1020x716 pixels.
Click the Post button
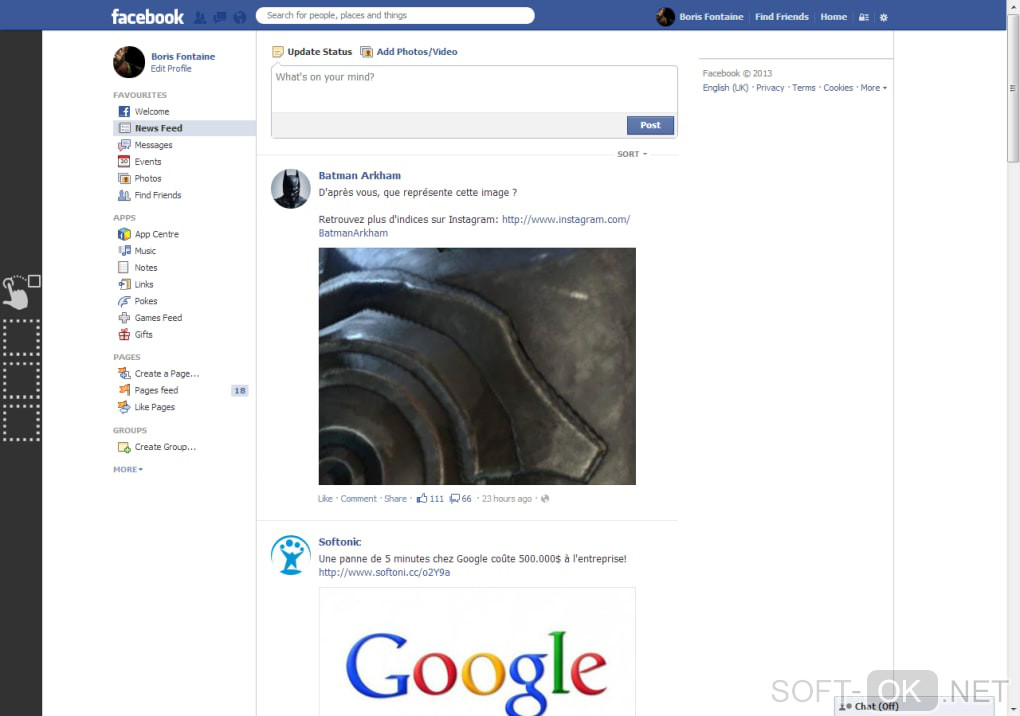point(650,125)
